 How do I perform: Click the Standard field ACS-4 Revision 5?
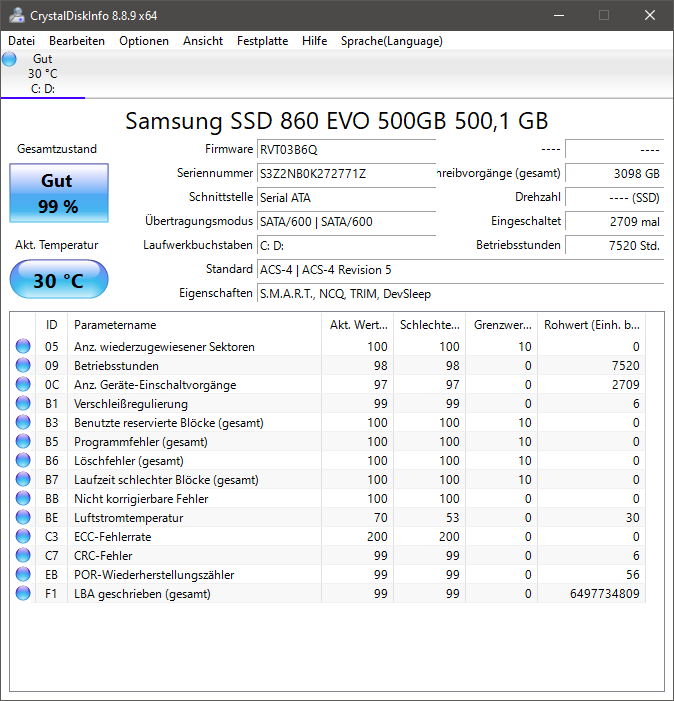[460, 270]
